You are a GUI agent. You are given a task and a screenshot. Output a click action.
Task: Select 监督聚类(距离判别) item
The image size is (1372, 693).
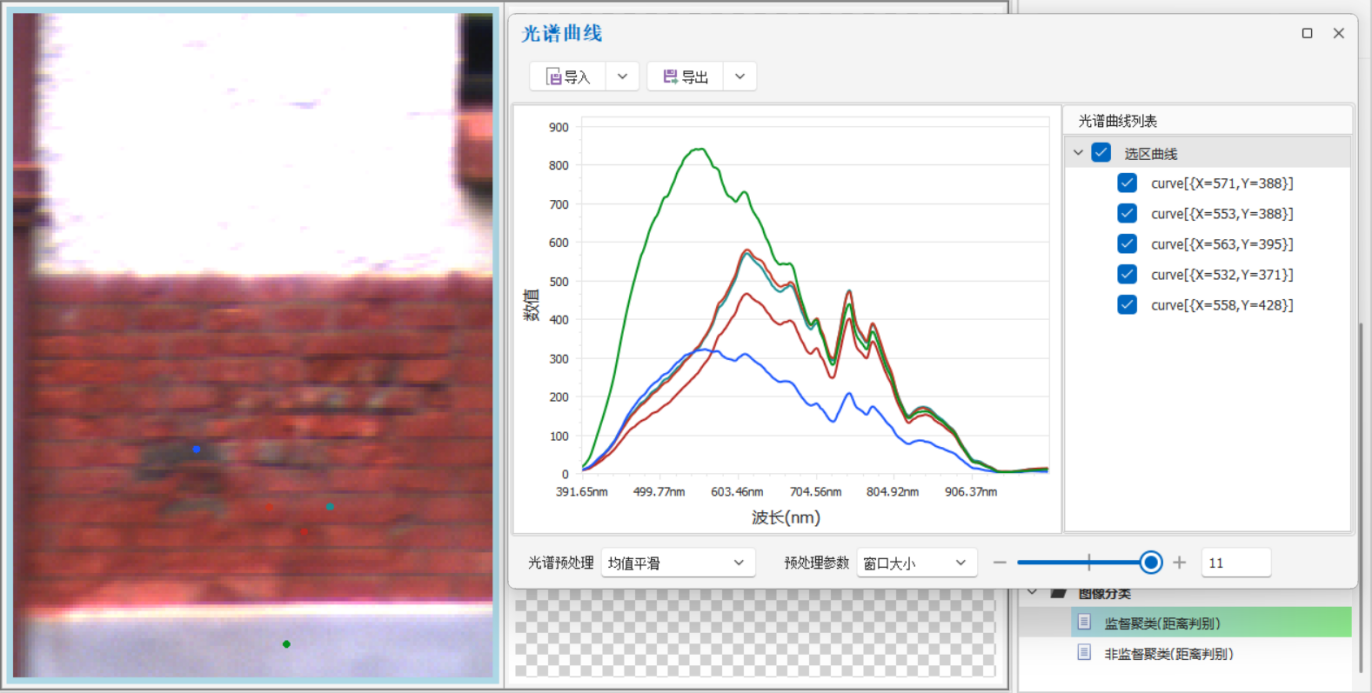pyautogui.click(x=1161, y=623)
